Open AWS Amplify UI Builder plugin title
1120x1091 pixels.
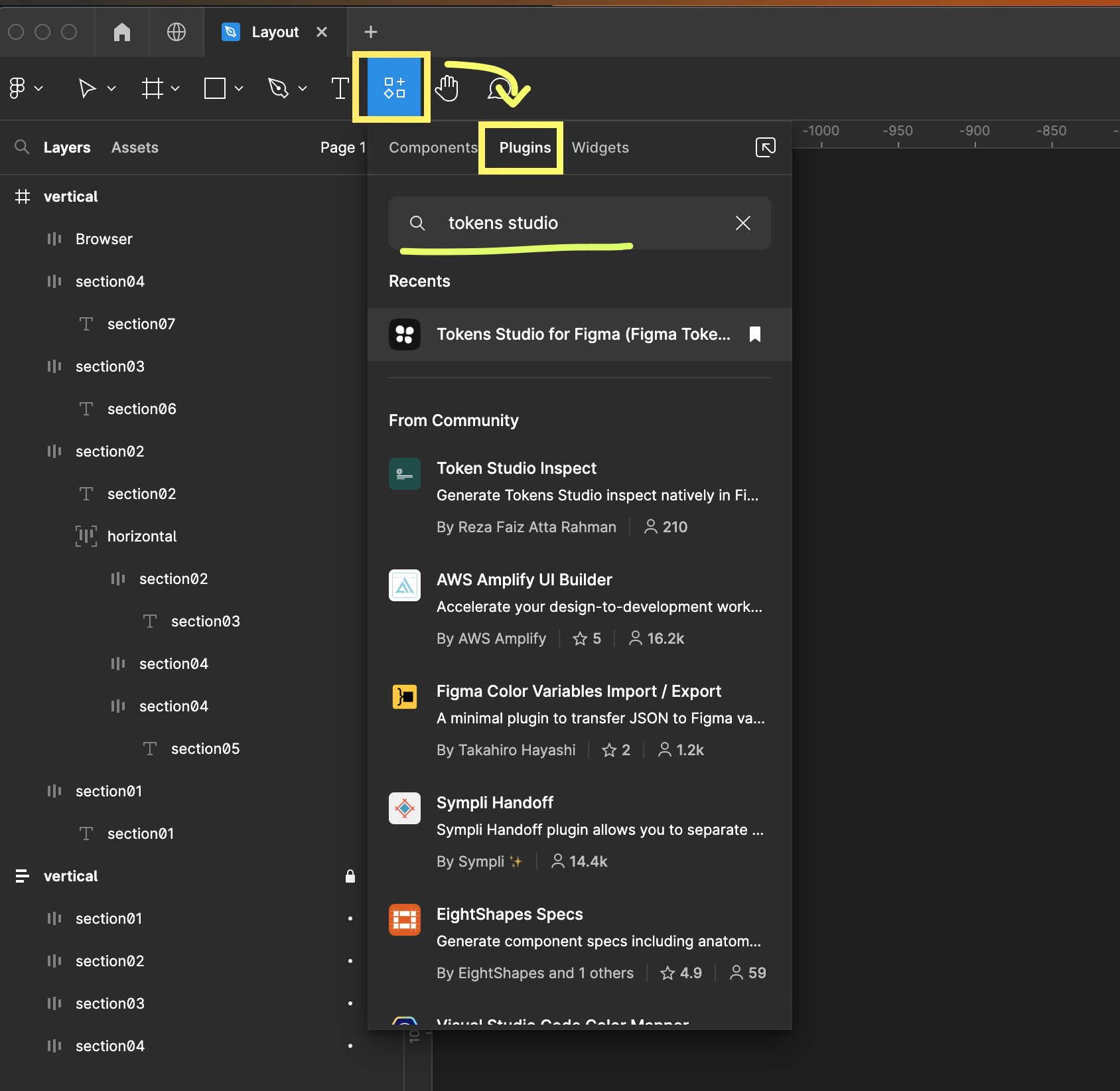[524, 580]
